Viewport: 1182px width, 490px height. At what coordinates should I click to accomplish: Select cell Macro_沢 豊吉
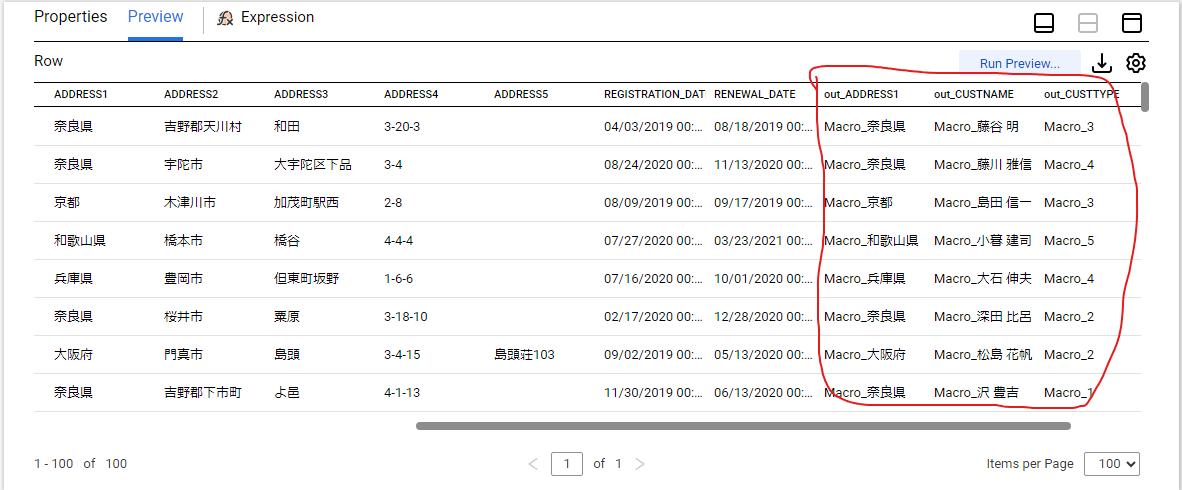[x=977, y=392]
